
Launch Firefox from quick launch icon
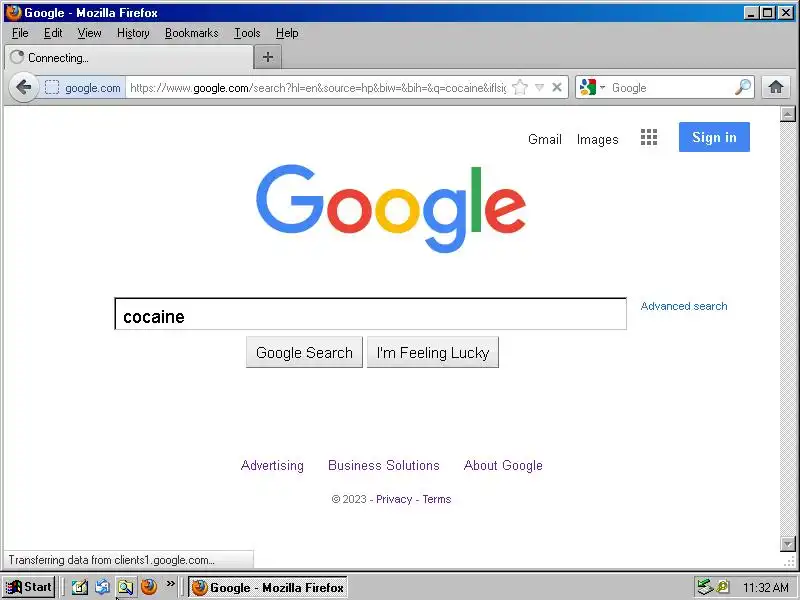point(149,587)
